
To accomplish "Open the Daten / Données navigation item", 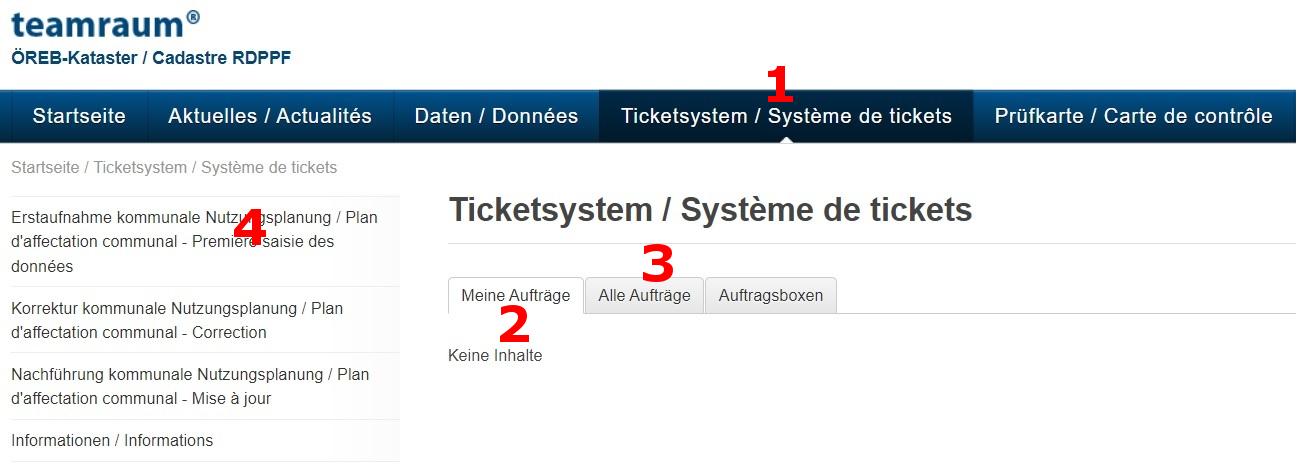I will click(x=496, y=116).
